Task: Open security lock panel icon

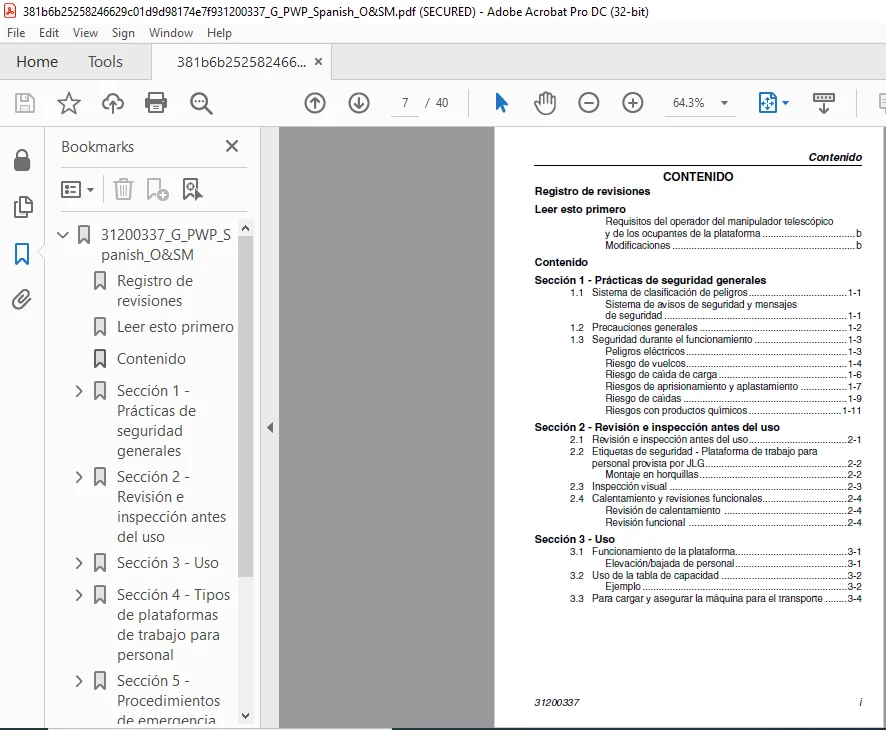Action: [x=22, y=160]
